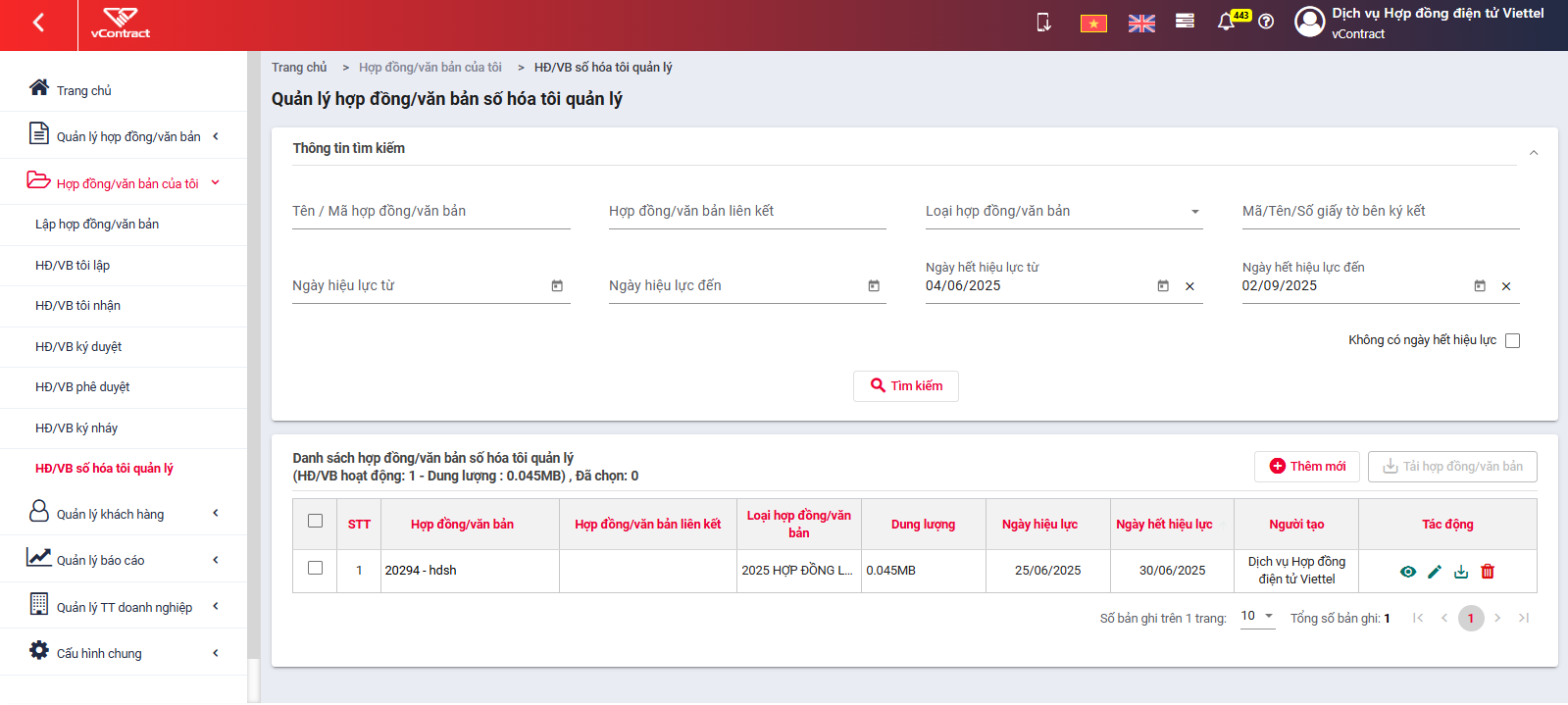Check the row checkbox for 20294 - hdsh

point(315,568)
